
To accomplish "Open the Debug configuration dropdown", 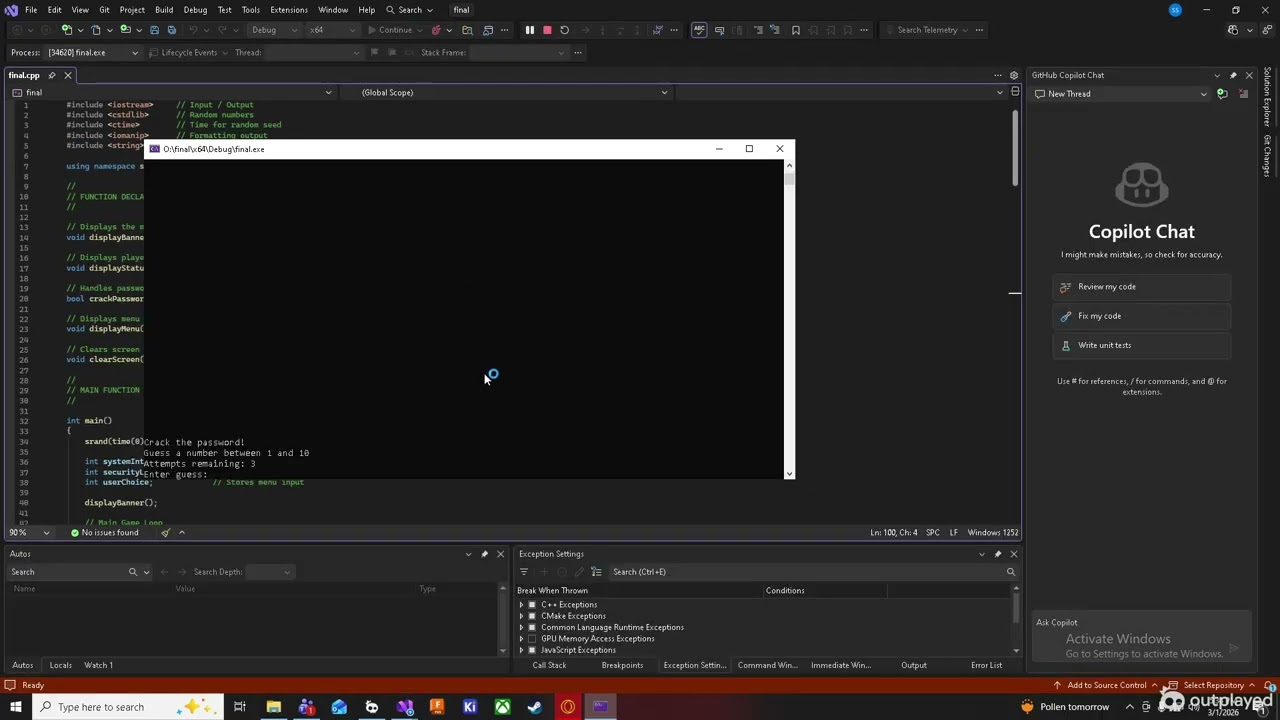I will pos(273,30).
